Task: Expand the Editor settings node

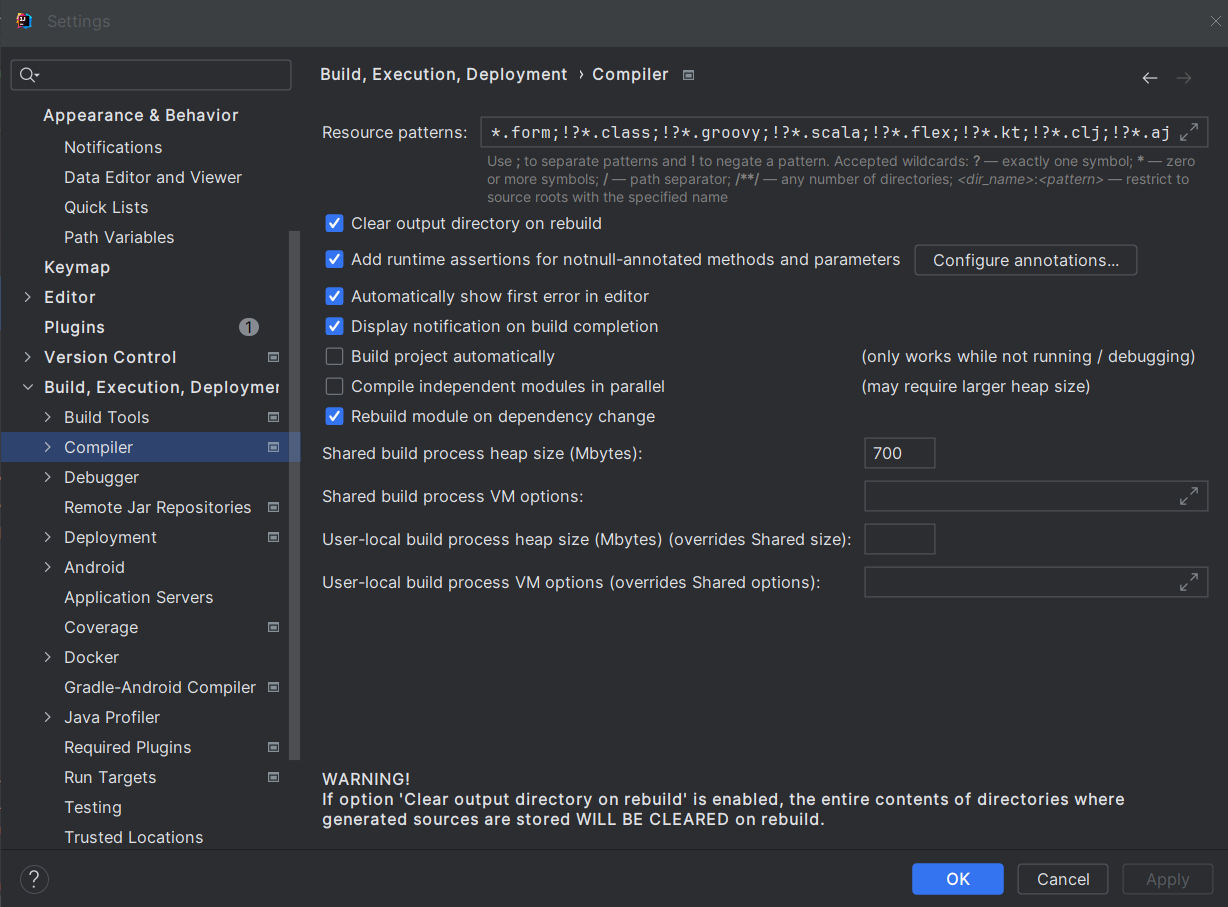Action: 28,297
